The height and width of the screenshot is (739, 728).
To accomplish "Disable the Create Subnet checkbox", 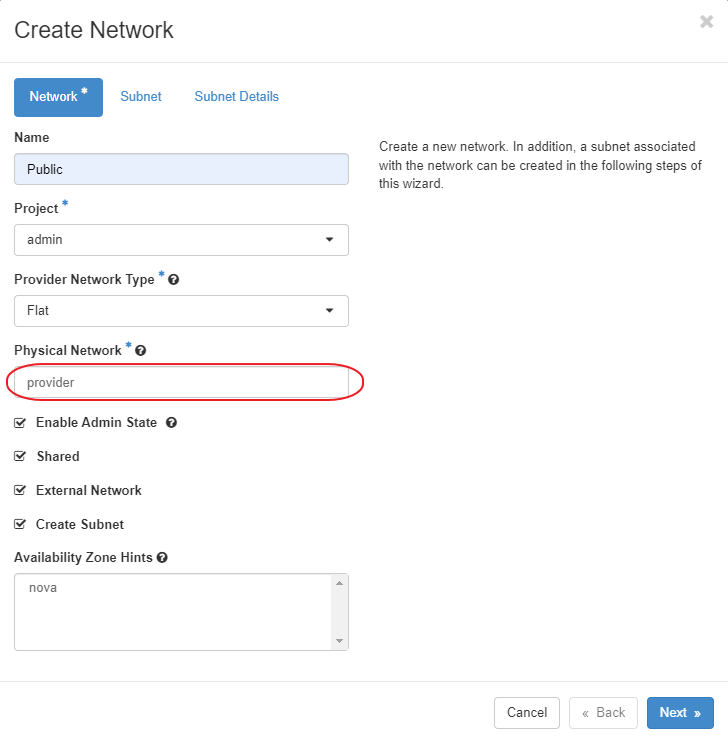I will pyautogui.click(x=20, y=525).
